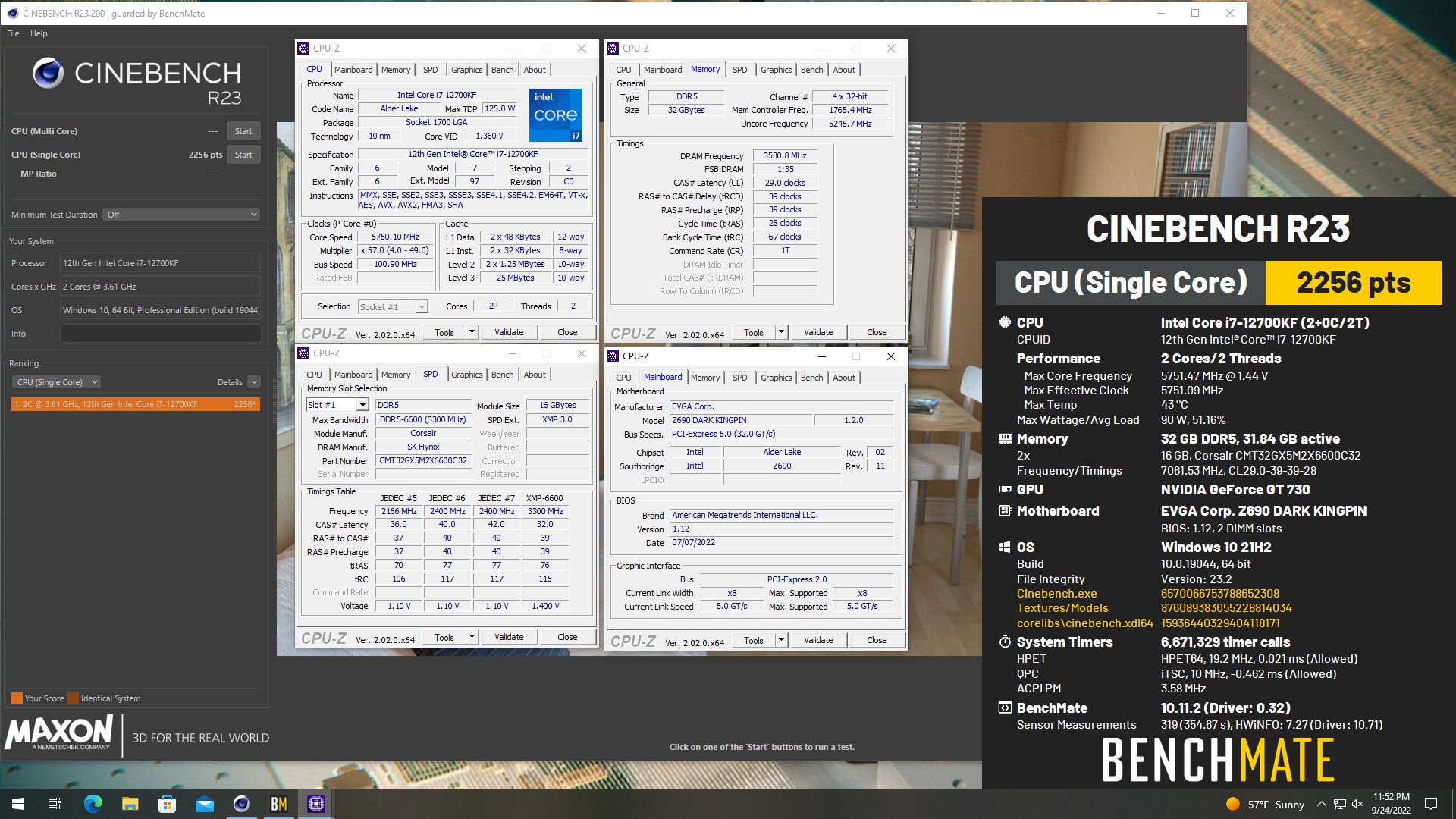Click the network tray icon
Image resolution: width=1456 pixels, height=819 pixels.
[1340, 804]
